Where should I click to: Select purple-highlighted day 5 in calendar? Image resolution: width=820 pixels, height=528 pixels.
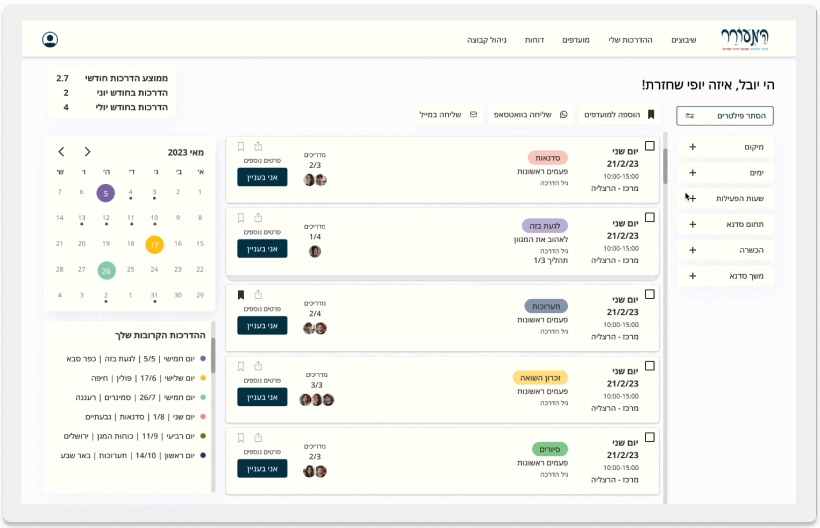pyautogui.click(x=106, y=193)
